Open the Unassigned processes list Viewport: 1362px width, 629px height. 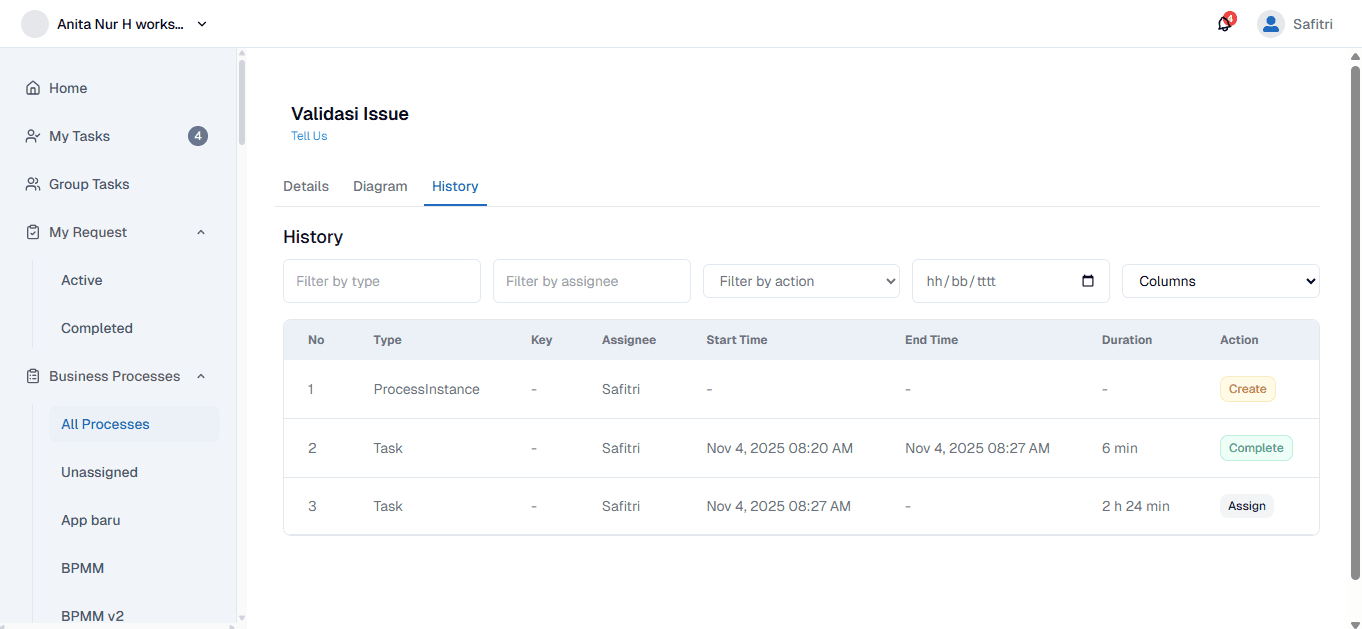(99, 472)
